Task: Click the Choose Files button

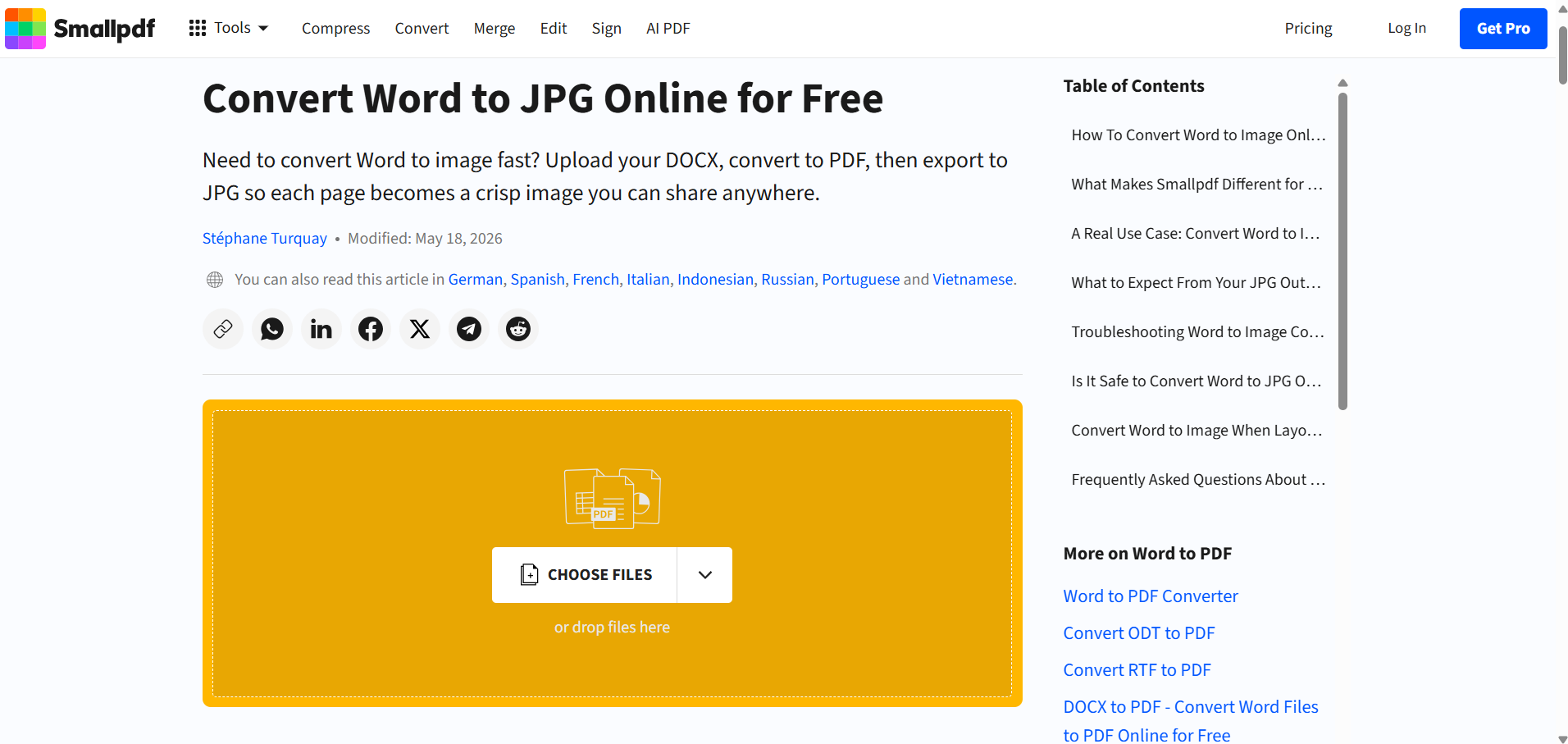Action: (585, 575)
